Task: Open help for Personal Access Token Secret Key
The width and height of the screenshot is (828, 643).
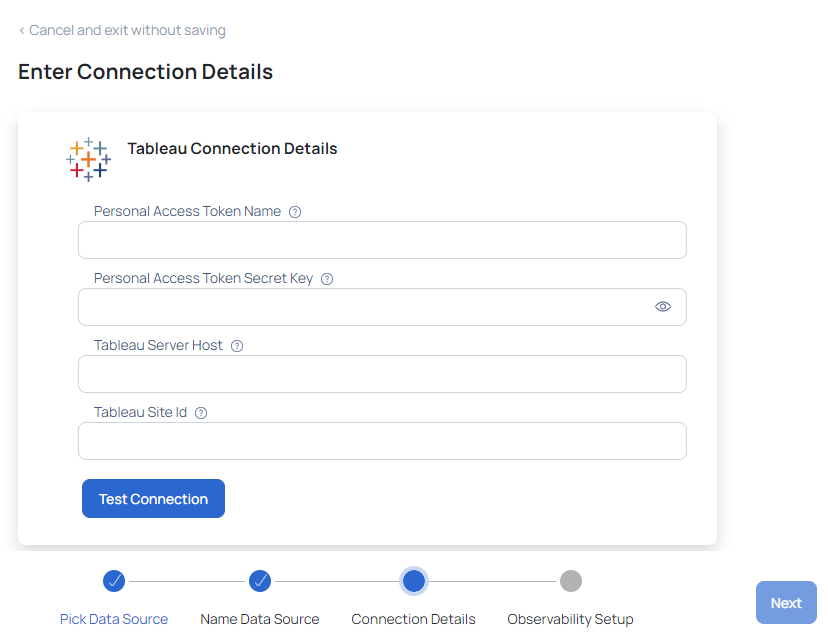Action: [327, 279]
